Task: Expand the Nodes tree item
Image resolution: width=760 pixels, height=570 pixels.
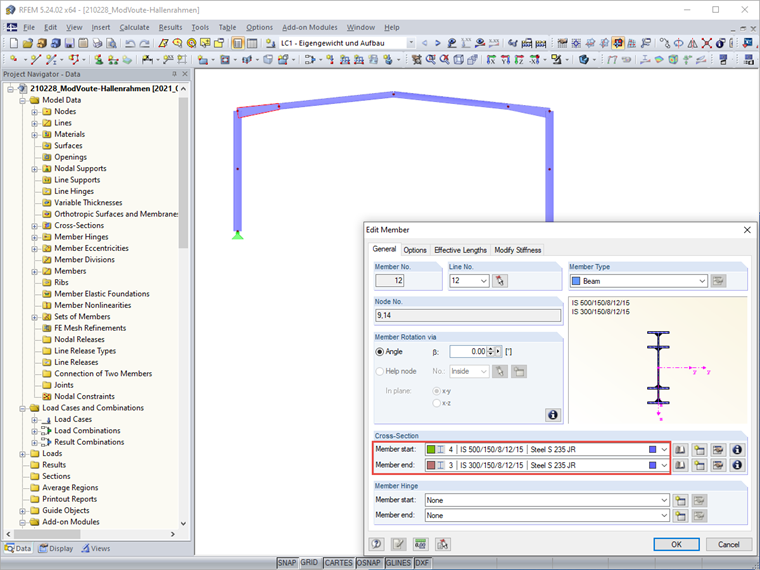Action: 34,112
